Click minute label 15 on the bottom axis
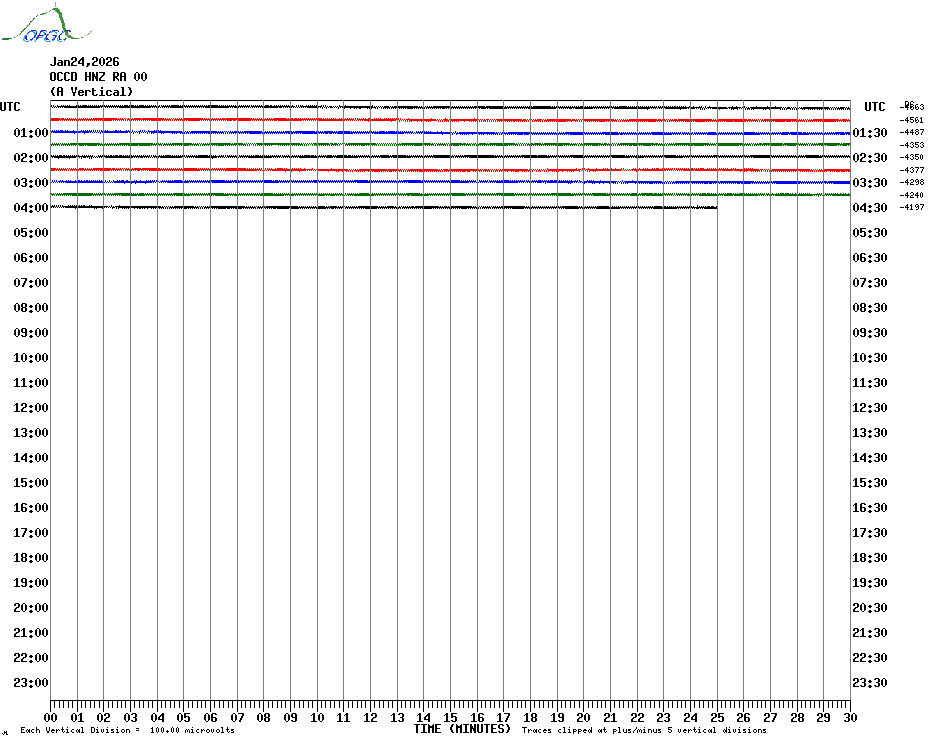 450,717
